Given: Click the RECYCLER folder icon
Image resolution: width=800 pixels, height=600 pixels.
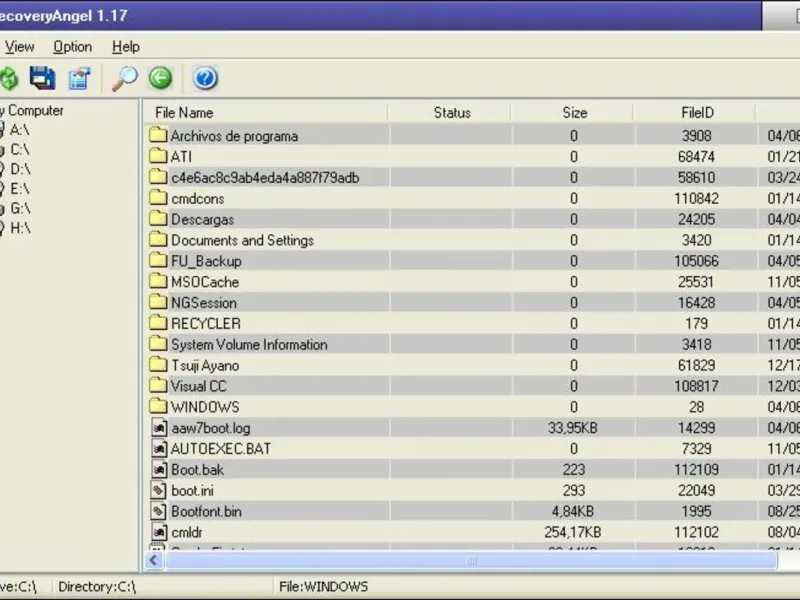Looking at the screenshot, I should click(158, 323).
